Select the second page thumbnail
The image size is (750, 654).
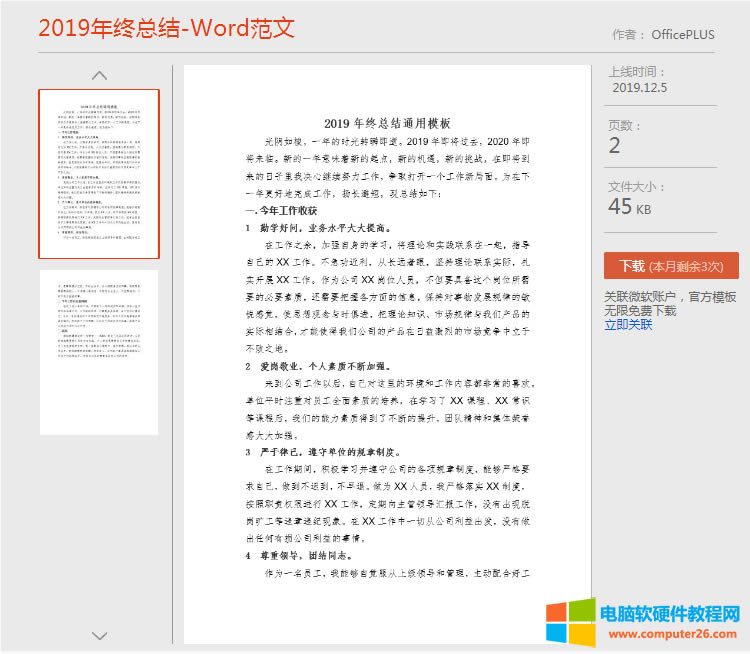tap(99, 352)
